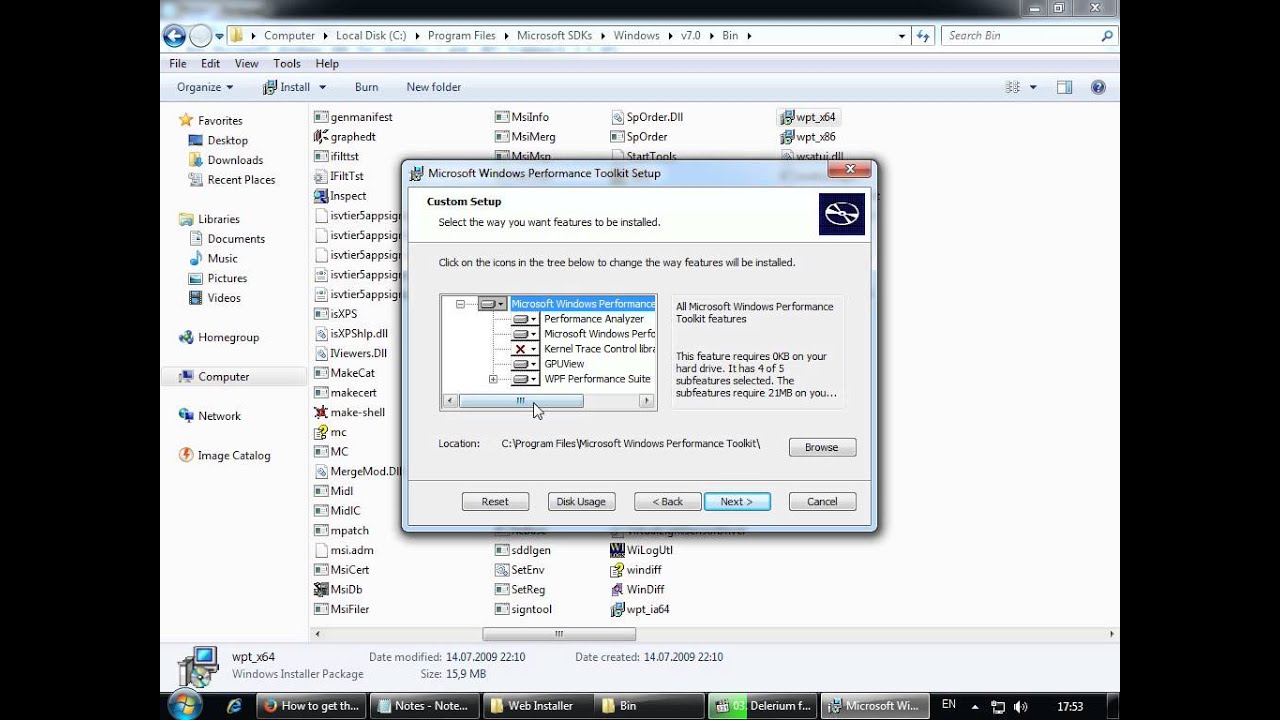
Task: Open the File menu
Action: [x=178, y=63]
